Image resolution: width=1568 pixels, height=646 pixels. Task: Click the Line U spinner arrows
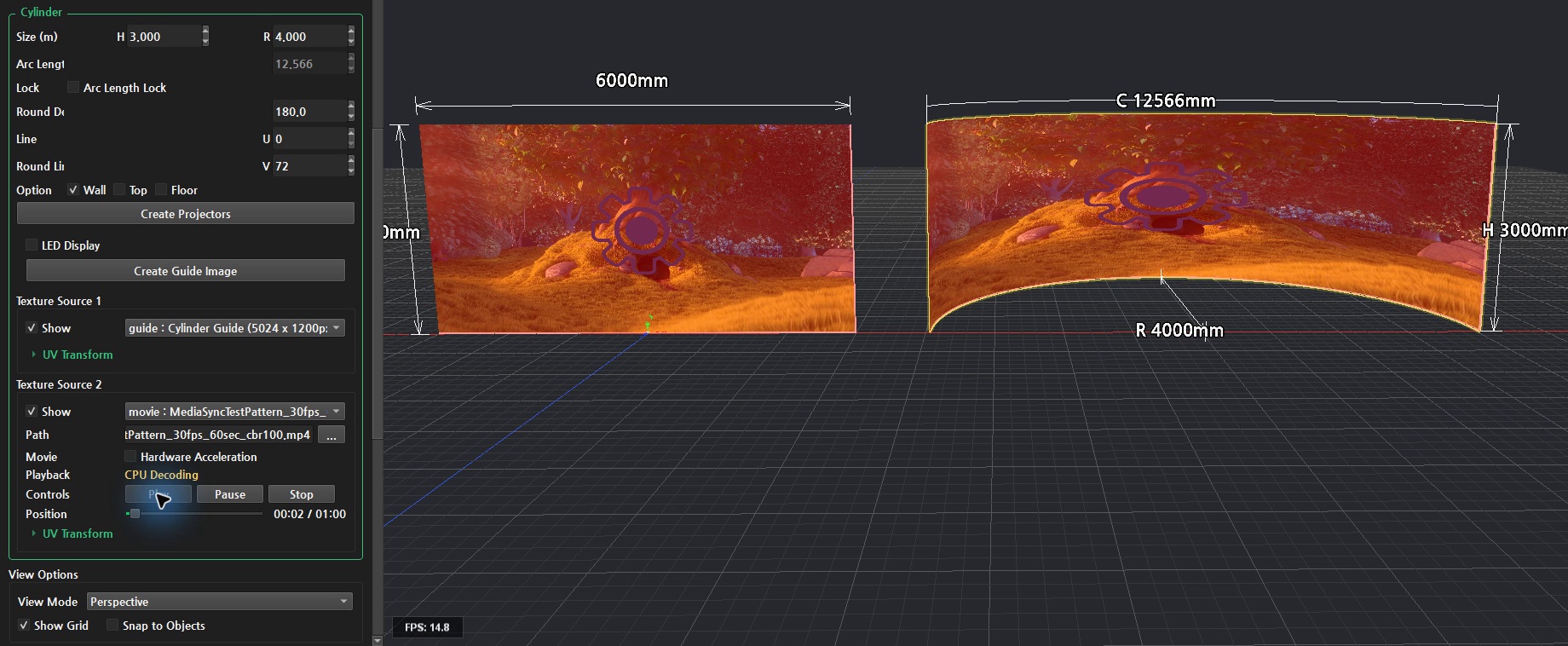click(351, 138)
